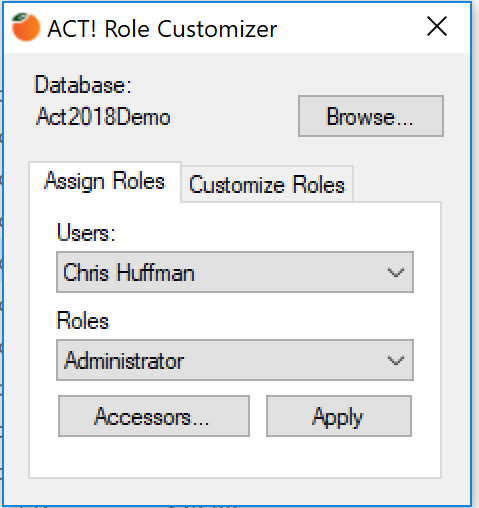Image resolution: width=479 pixels, height=508 pixels.
Task: Click the Chris Huffman user combo box
Action: [x=235, y=272]
